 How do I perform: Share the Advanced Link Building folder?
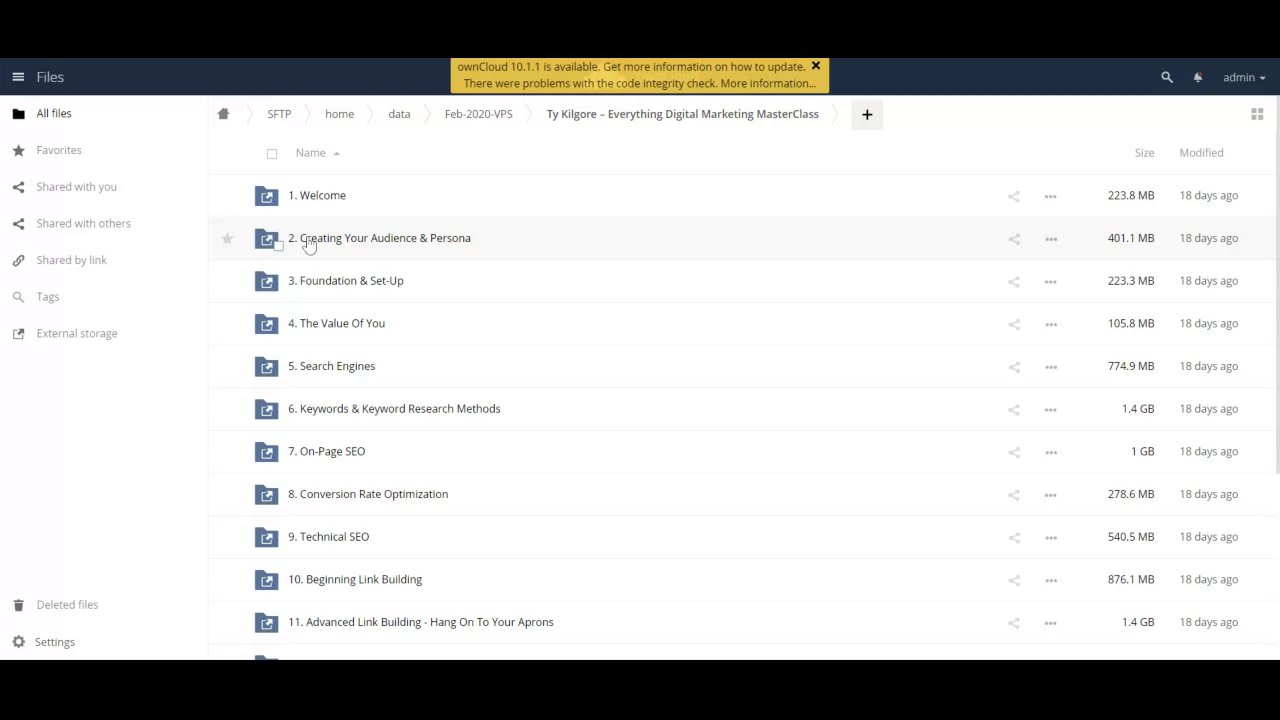pyautogui.click(x=1014, y=623)
